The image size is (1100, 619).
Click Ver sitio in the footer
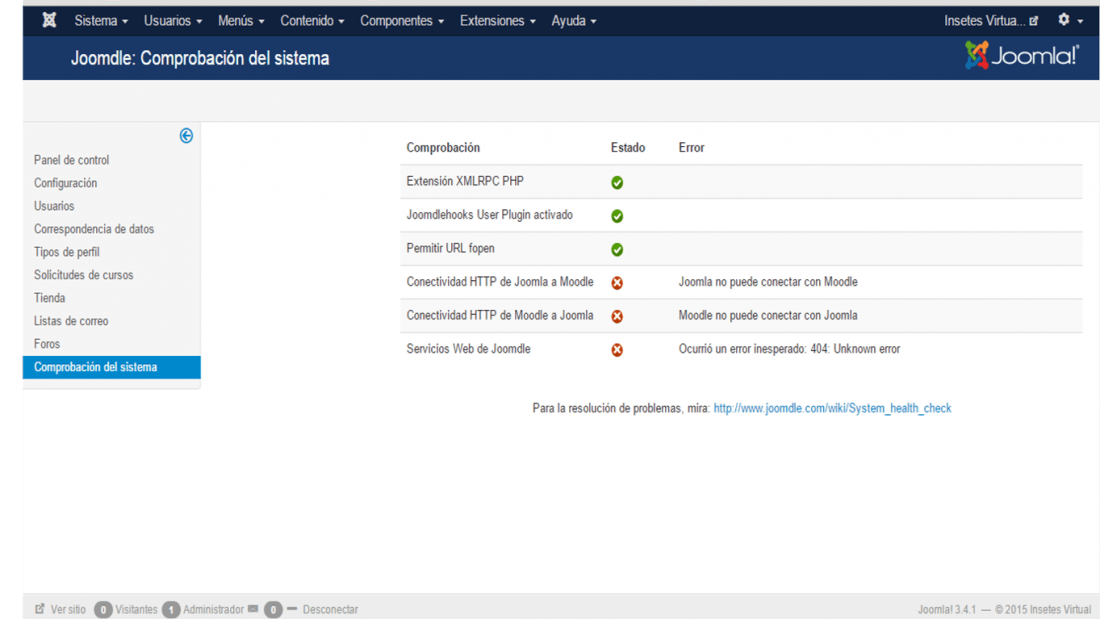coord(68,609)
